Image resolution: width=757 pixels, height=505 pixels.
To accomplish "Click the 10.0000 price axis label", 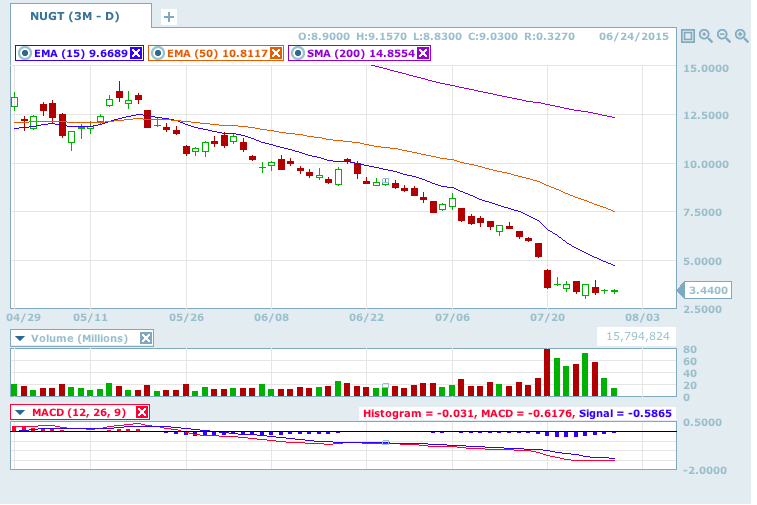I will click(x=706, y=164).
